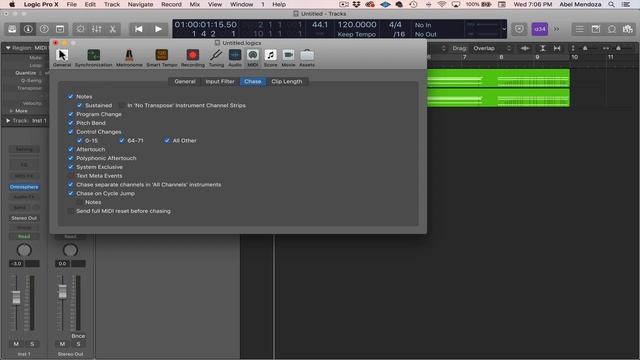Click the Inst 1 volume fader
This screenshot has height=360, width=640.
16,297
